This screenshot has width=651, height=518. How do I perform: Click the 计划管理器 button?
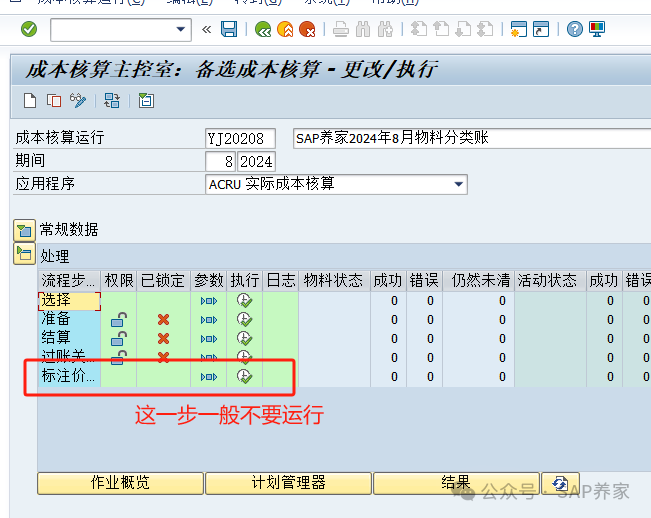click(288, 483)
